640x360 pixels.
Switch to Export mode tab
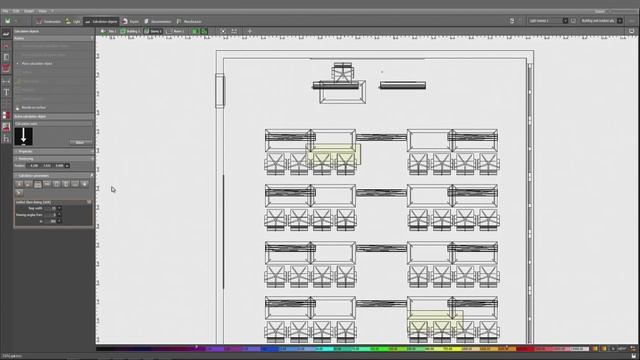[x=131, y=21]
